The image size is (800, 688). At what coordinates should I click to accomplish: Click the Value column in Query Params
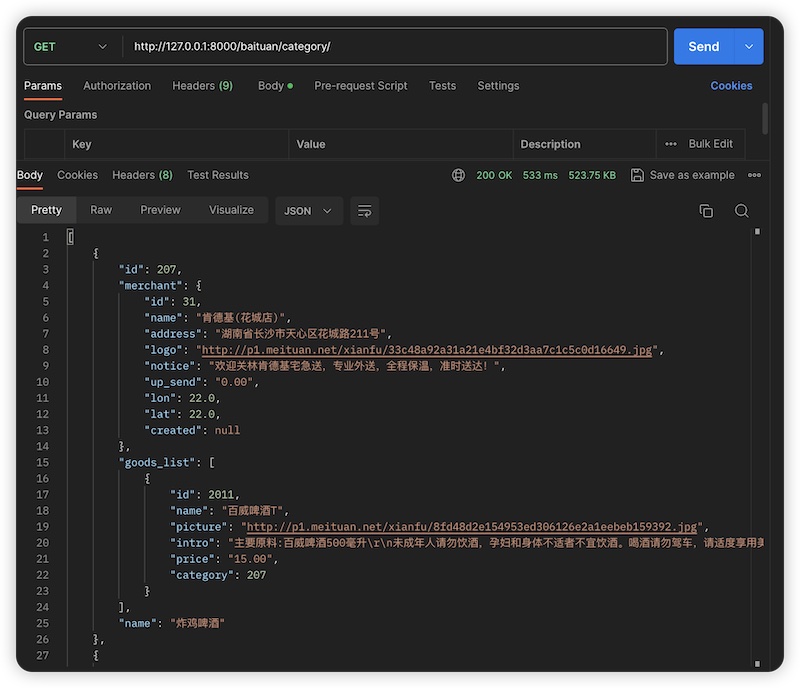[401, 144]
